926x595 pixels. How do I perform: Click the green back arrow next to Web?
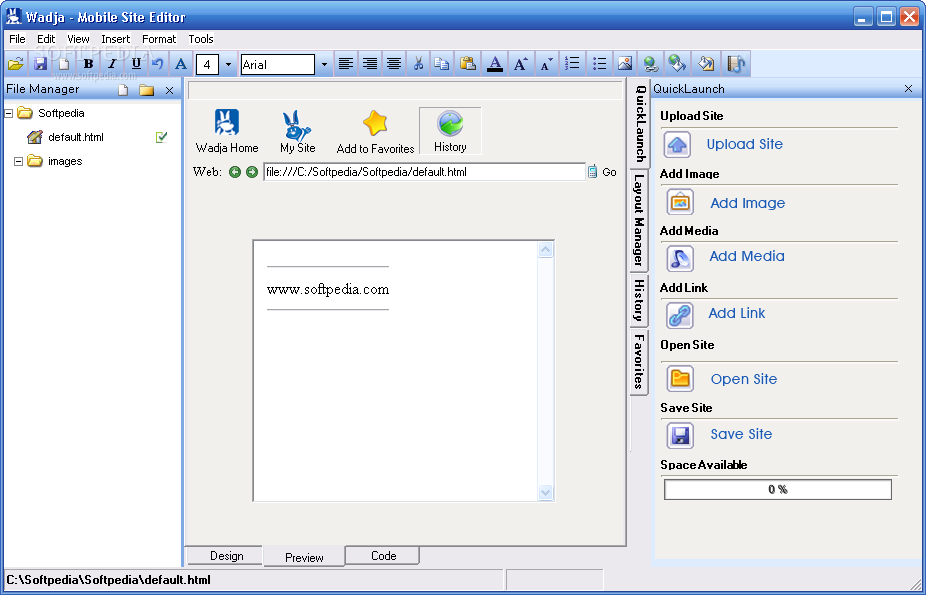(235, 172)
